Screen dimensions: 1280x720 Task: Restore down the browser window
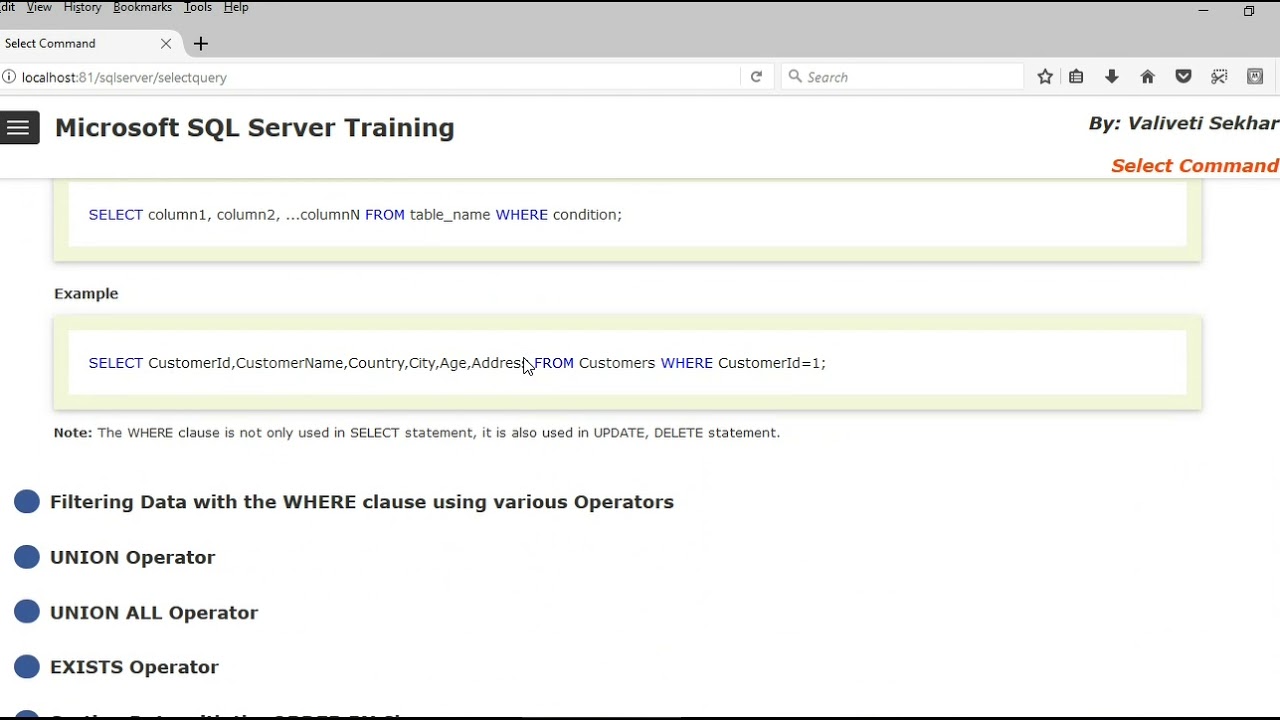click(1249, 11)
